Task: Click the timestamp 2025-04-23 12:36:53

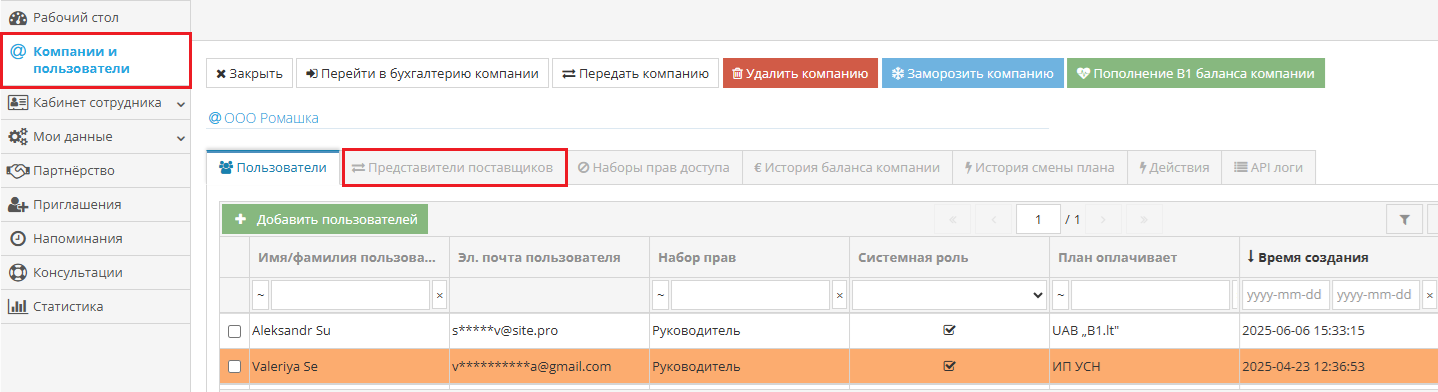Action: coord(1303,367)
